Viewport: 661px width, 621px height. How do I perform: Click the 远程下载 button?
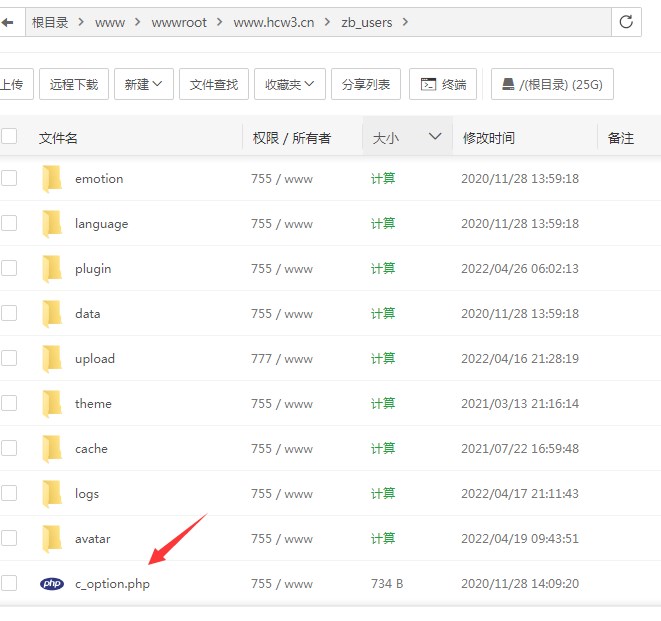tap(74, 84)
